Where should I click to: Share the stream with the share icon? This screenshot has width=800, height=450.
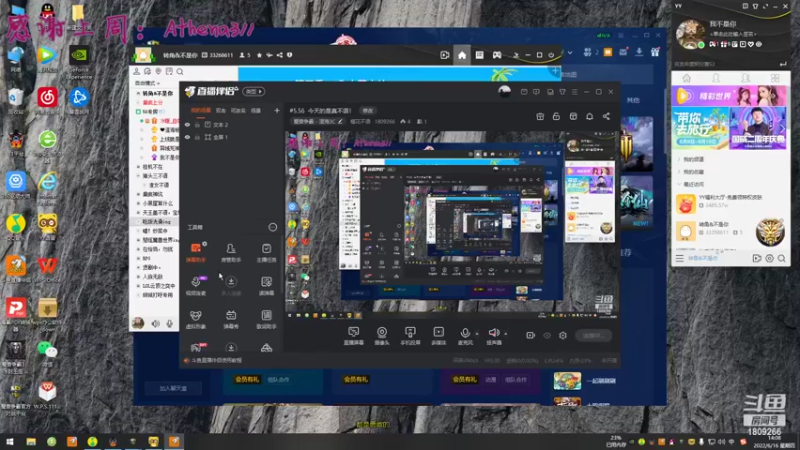click(606, 116)
